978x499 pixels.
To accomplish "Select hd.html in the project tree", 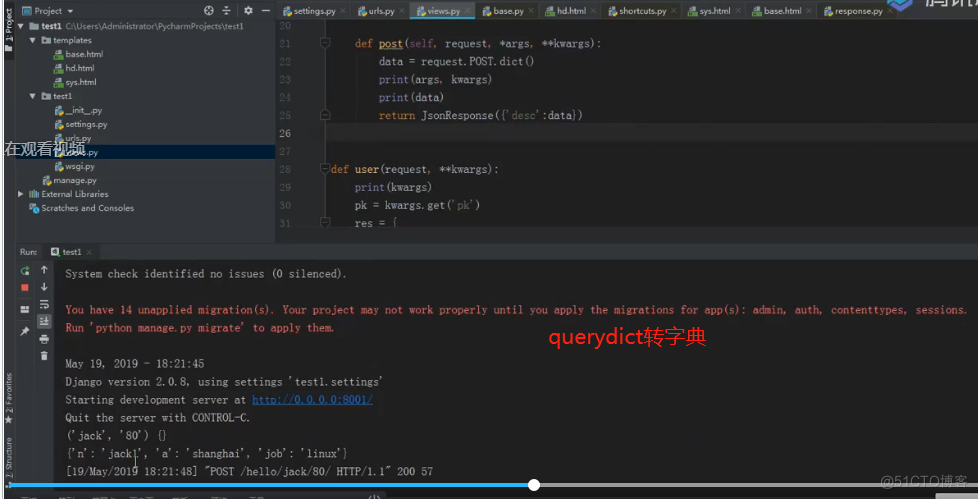I will [74, 68].
